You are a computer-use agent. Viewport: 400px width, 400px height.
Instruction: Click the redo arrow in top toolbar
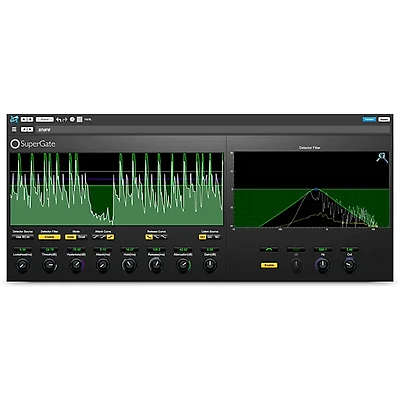tap(65, 119)
